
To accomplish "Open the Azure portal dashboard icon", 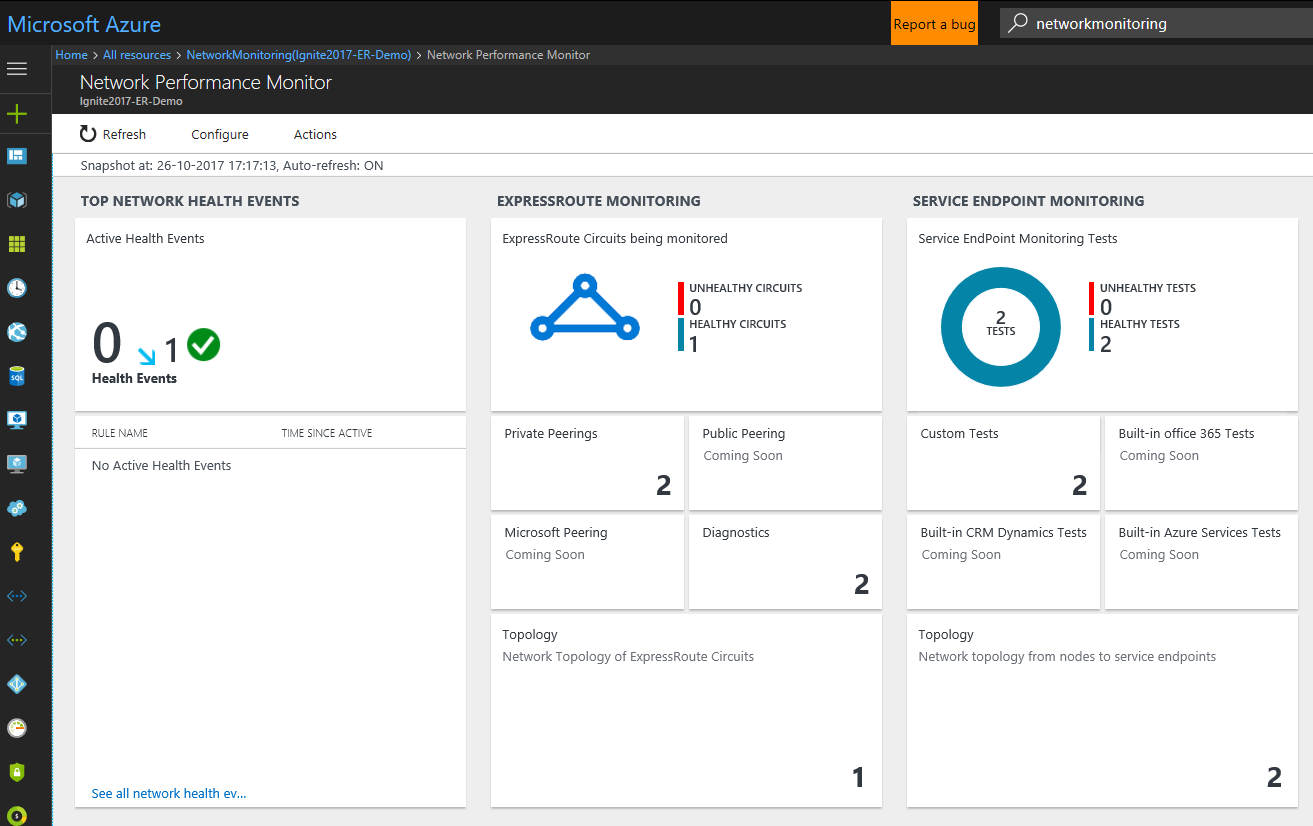I will 16,155.
